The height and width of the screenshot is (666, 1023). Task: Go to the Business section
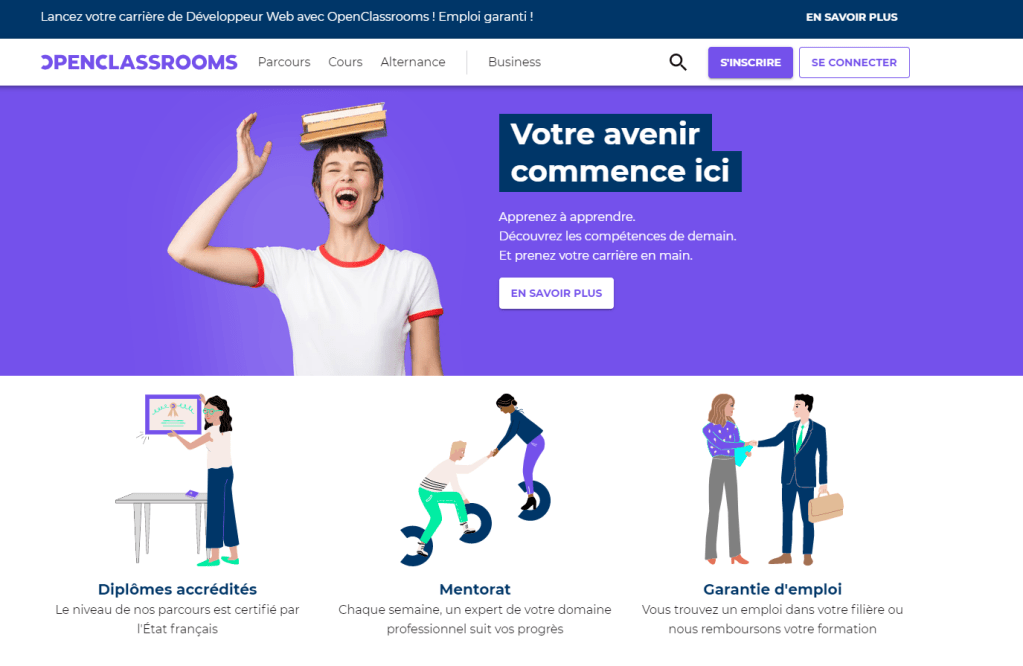(x=514, y=62)
